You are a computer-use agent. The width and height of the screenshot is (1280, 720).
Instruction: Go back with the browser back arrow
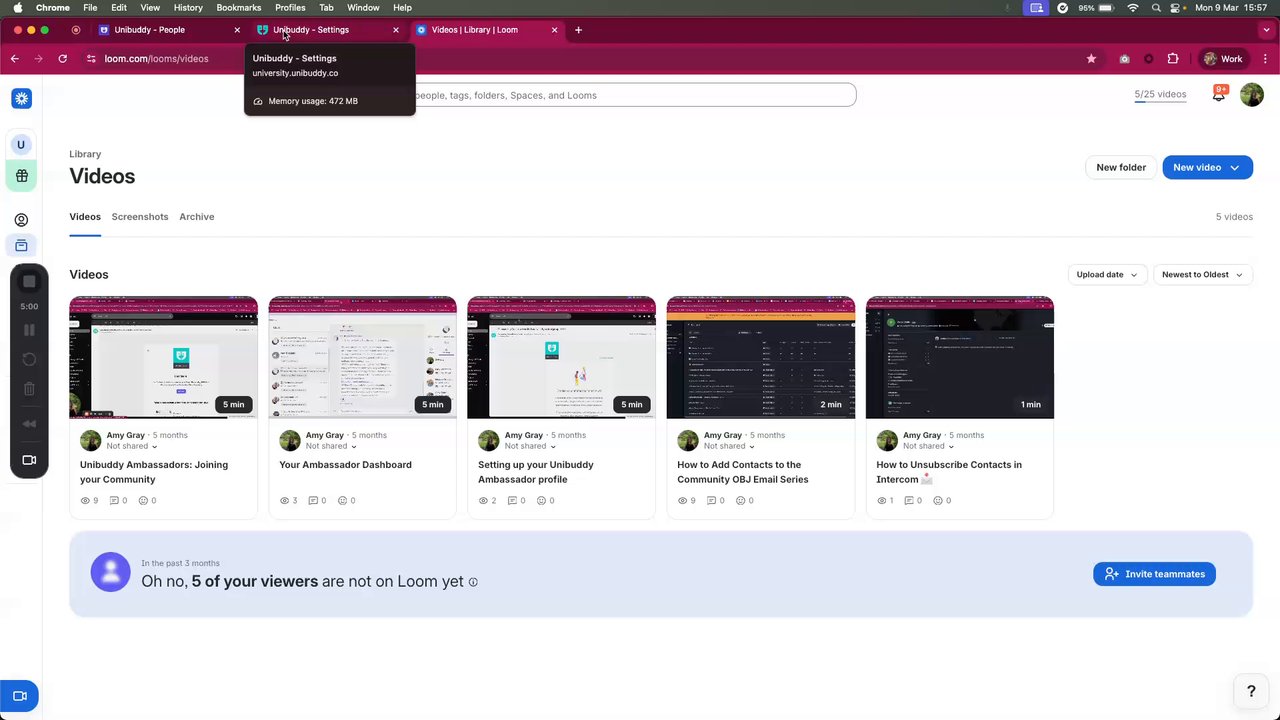[15, 59]
